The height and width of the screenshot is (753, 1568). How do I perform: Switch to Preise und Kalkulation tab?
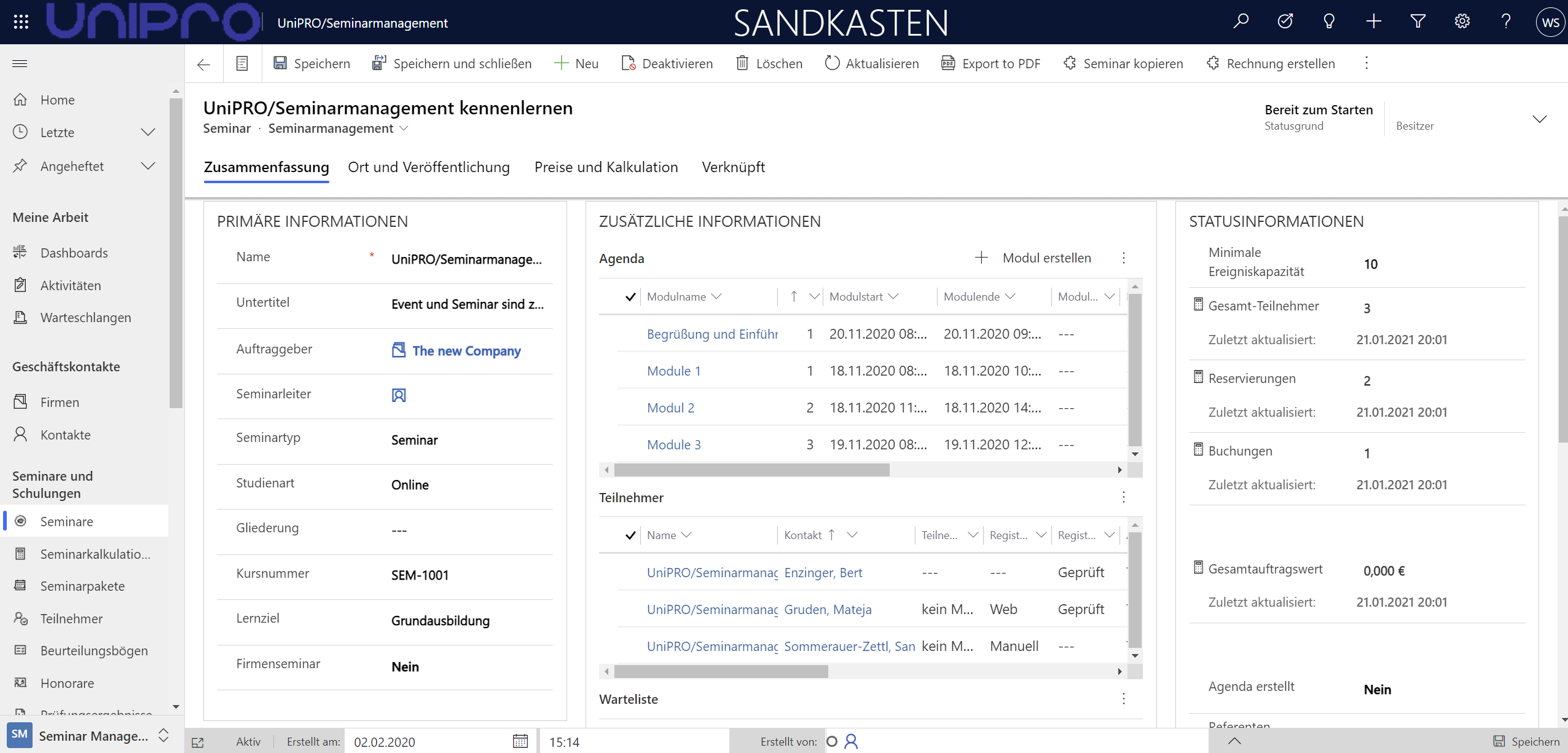point(606,167)
